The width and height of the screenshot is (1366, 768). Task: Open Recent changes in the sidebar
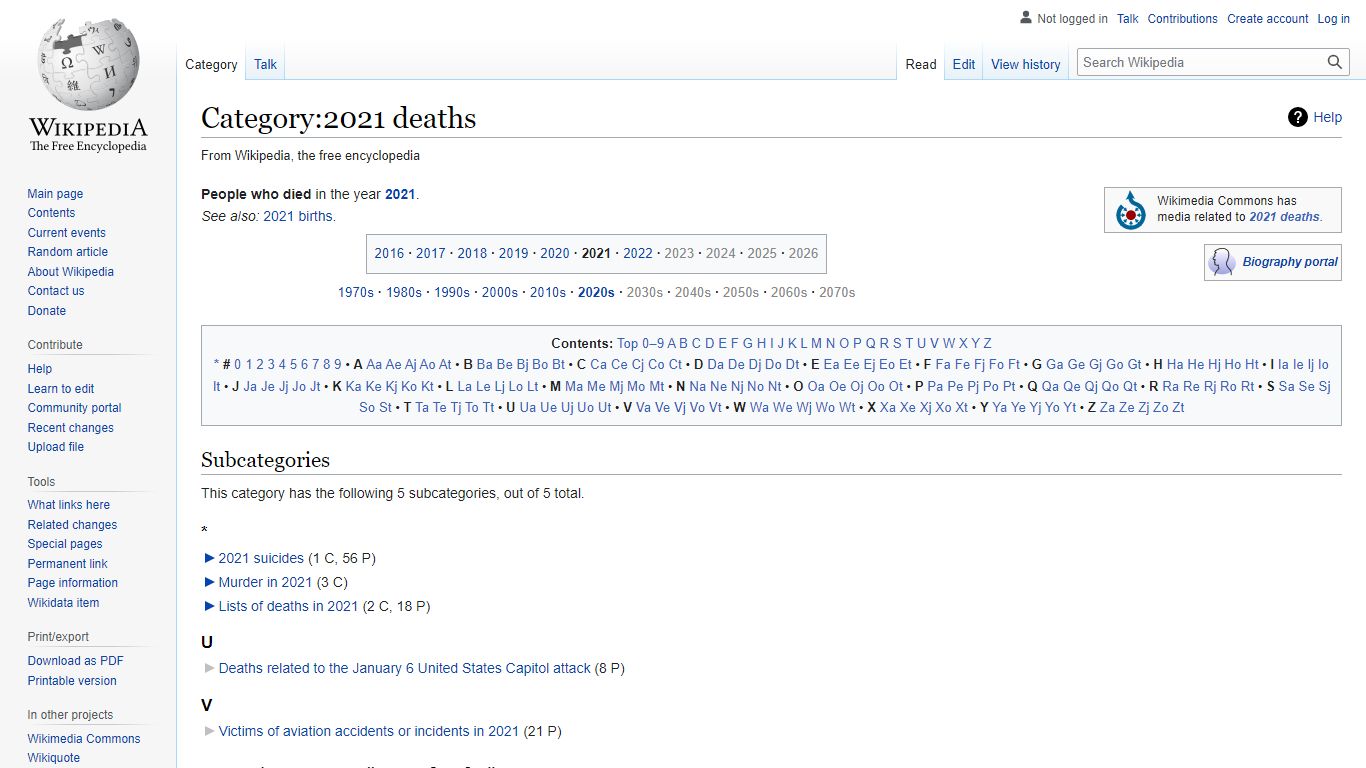pyautogui.click(x=70, y=428)
